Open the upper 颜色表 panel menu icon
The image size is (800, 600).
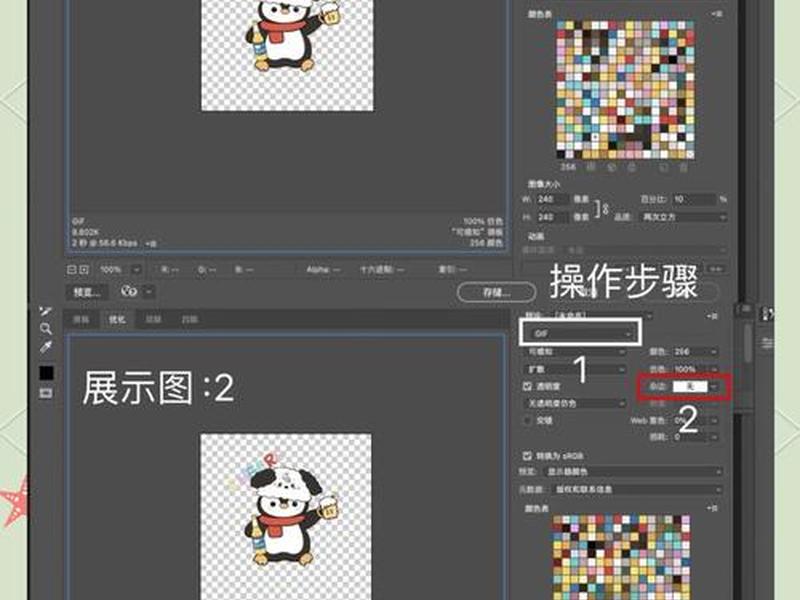pos(716,14)
